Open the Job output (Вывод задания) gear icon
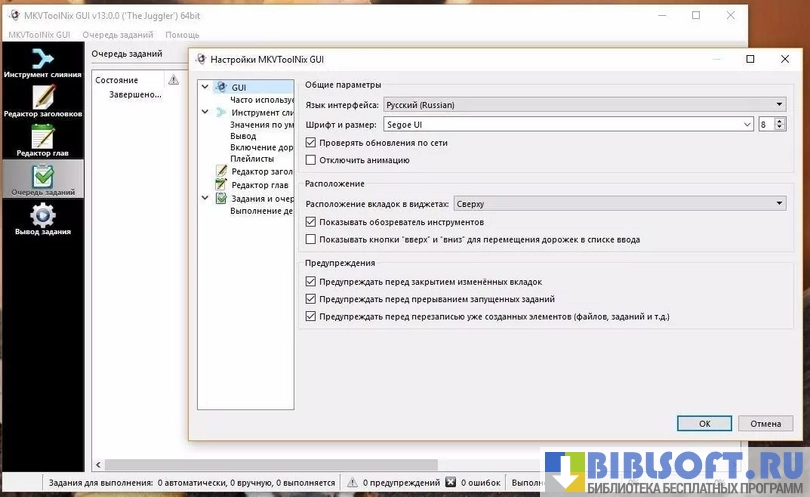The width and height of the screenshot is (810, 497). [42, 218]
